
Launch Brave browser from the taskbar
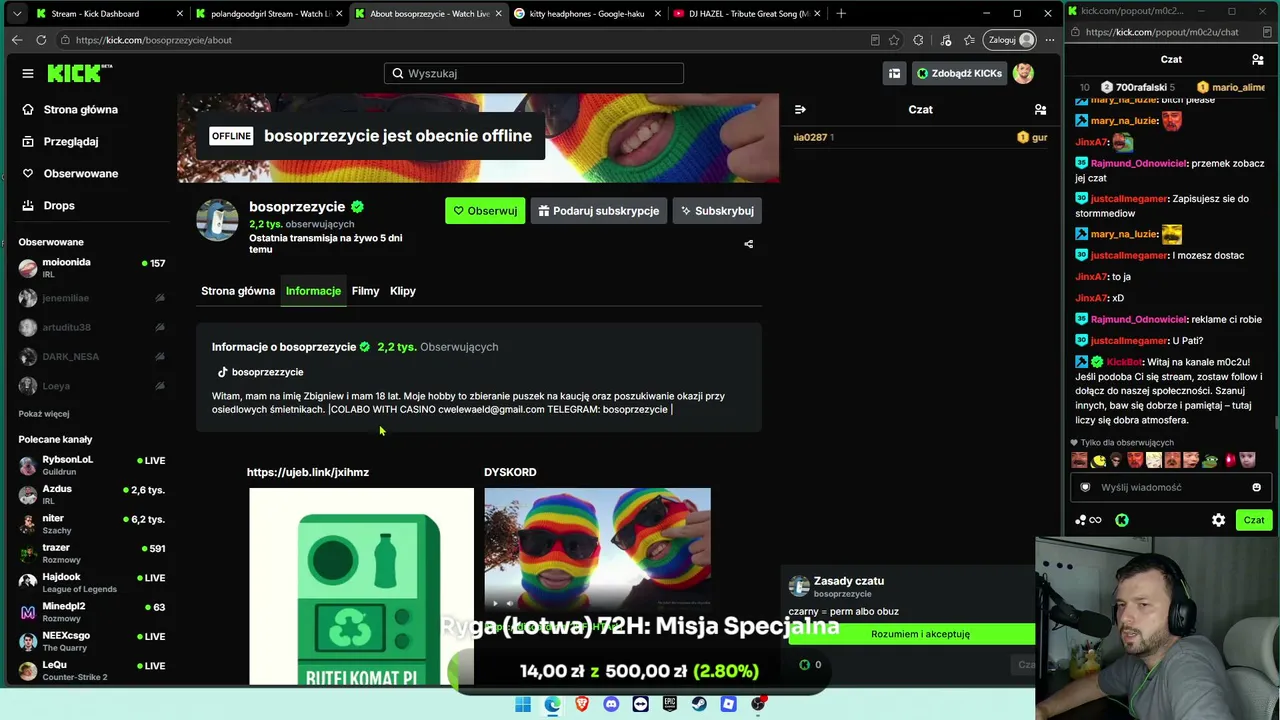[x=582, y=704]
